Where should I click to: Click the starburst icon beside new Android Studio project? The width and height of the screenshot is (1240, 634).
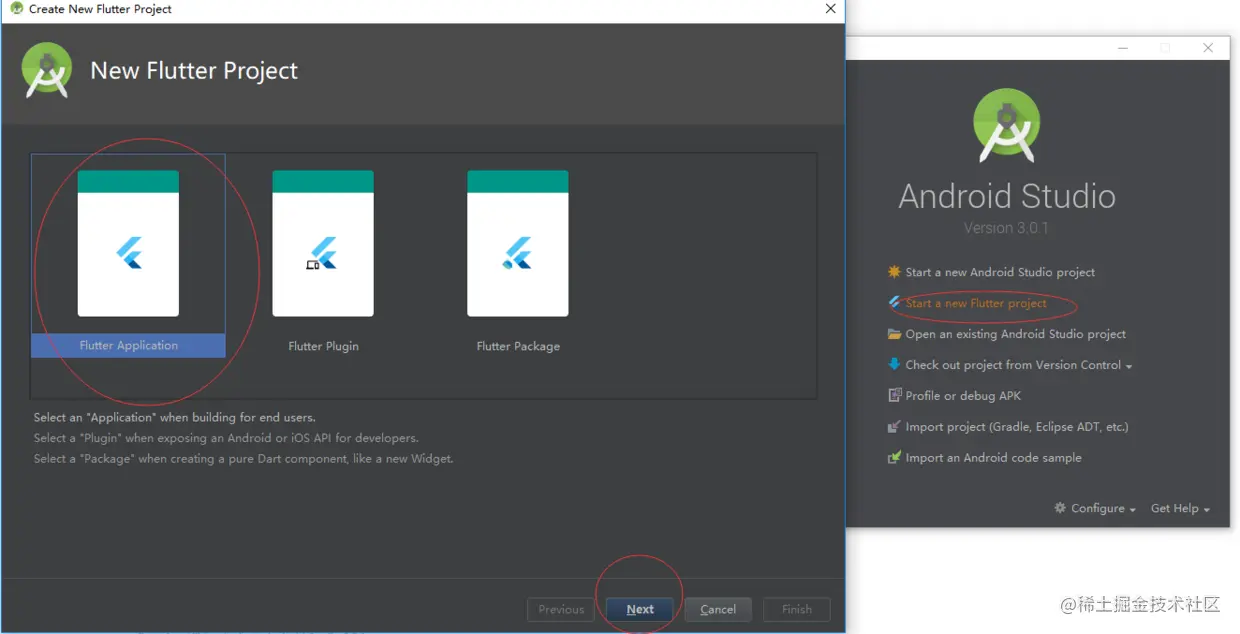pos(894,272)
